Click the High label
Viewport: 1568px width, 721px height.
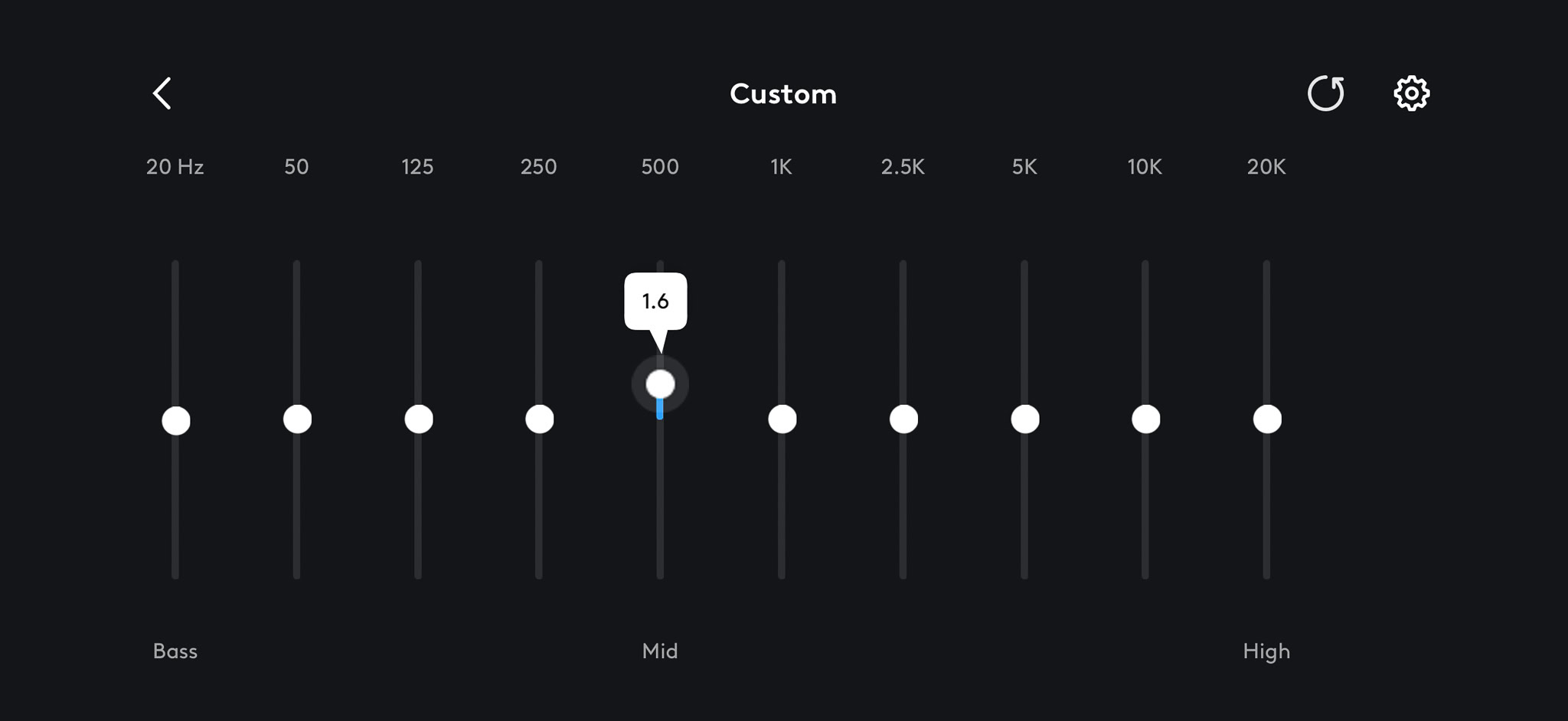[1266, 651]
